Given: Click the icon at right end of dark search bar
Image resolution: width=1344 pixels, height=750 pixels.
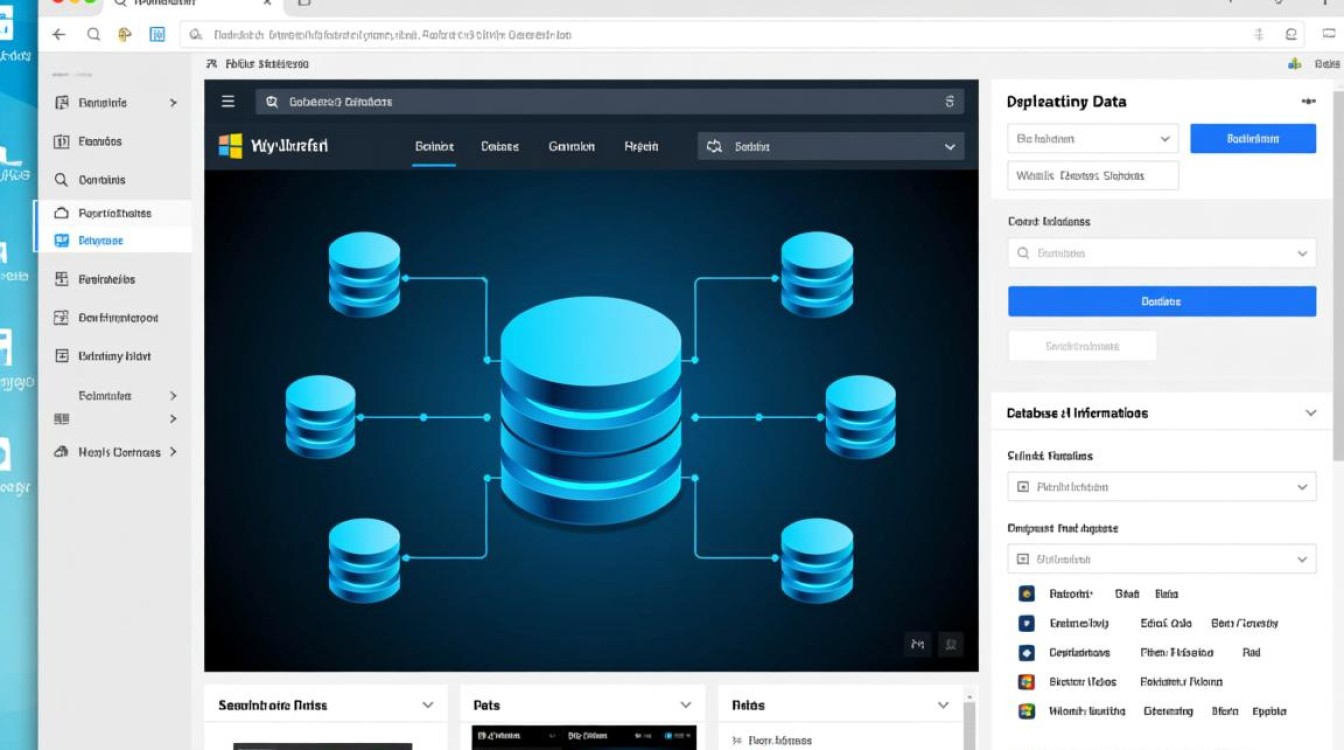Looking at the screenshot, I should 948,101.
